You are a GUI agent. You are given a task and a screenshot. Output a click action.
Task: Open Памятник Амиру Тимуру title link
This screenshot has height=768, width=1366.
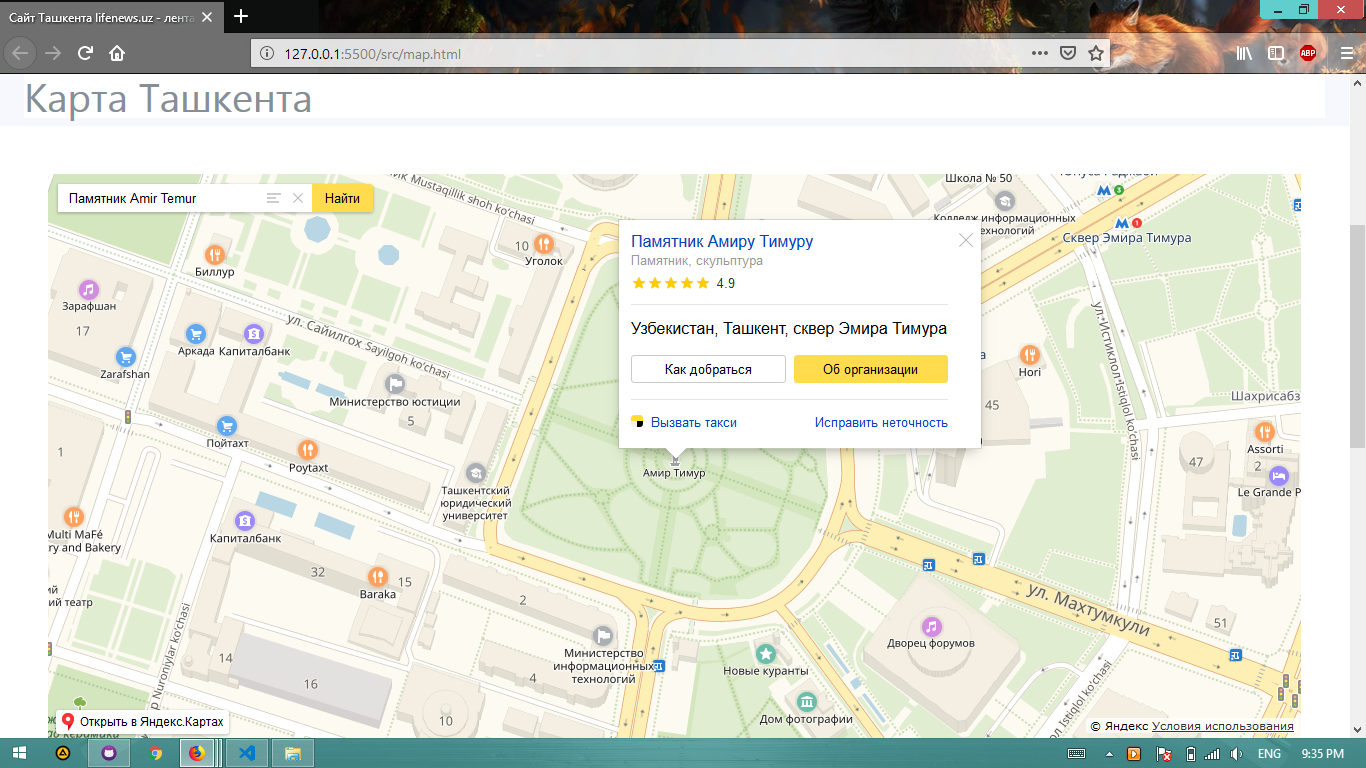point(722,241)
